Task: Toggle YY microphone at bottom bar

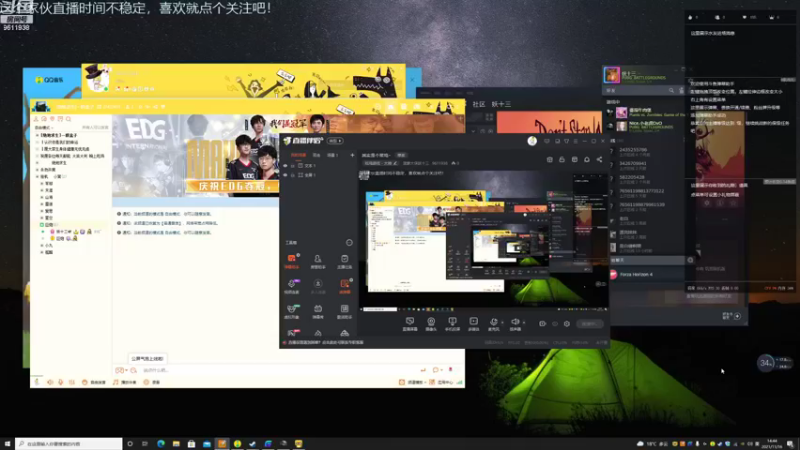Action: 61,382
